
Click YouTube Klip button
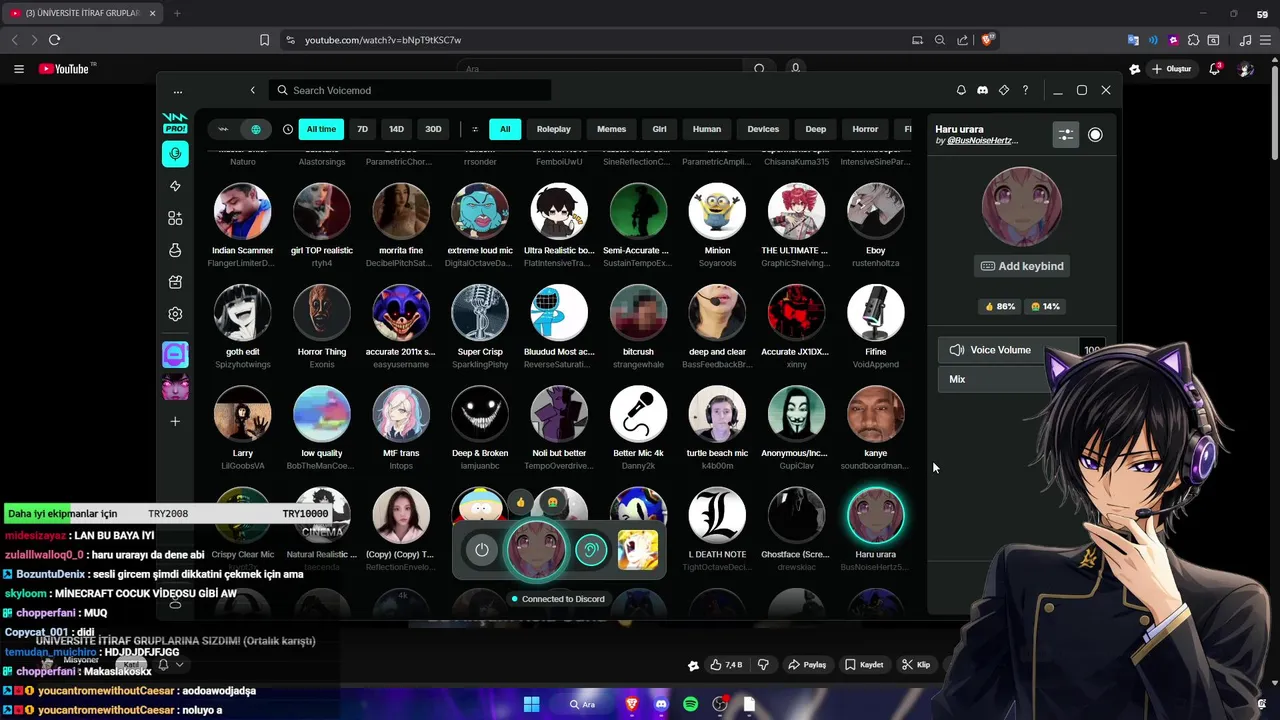click(916, 665)
